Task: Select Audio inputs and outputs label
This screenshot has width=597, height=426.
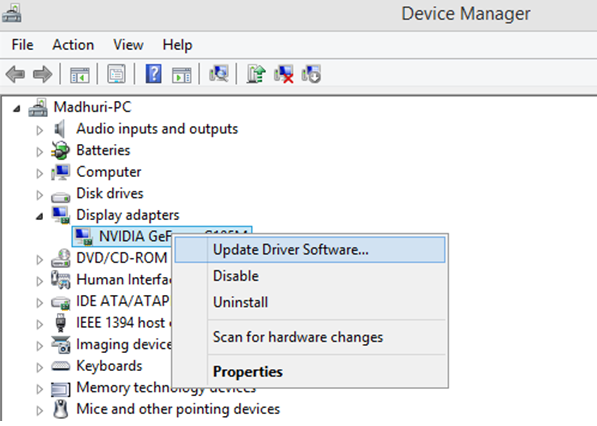Action: pyautogui.click(x=157, y=129)
